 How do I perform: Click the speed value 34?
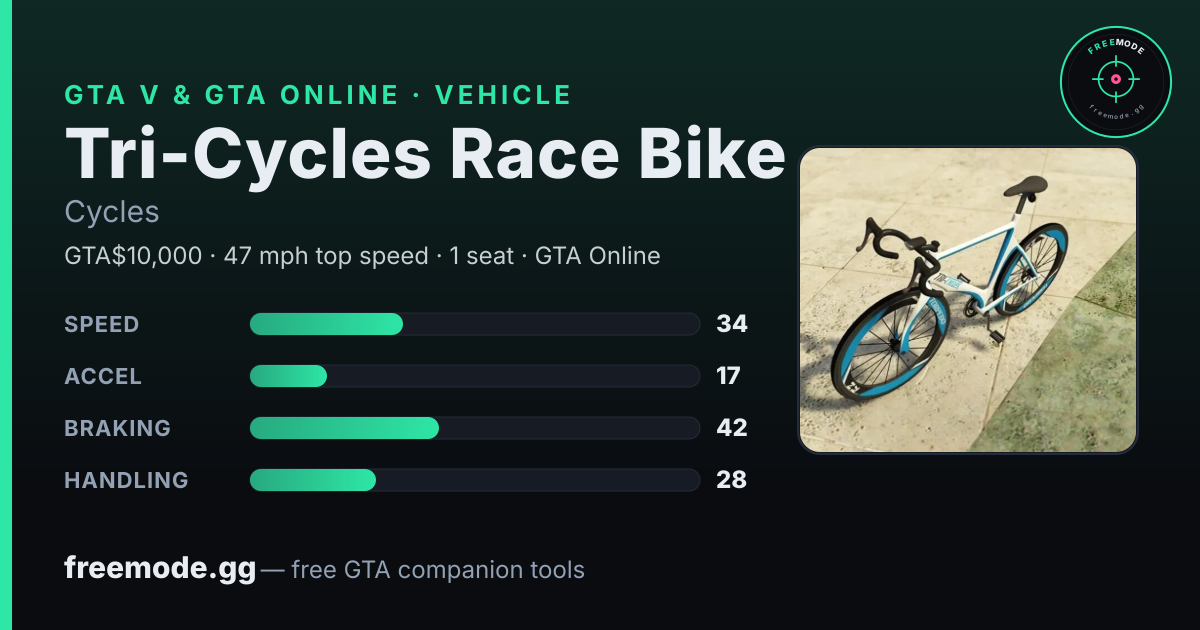(x=732, y=324)
